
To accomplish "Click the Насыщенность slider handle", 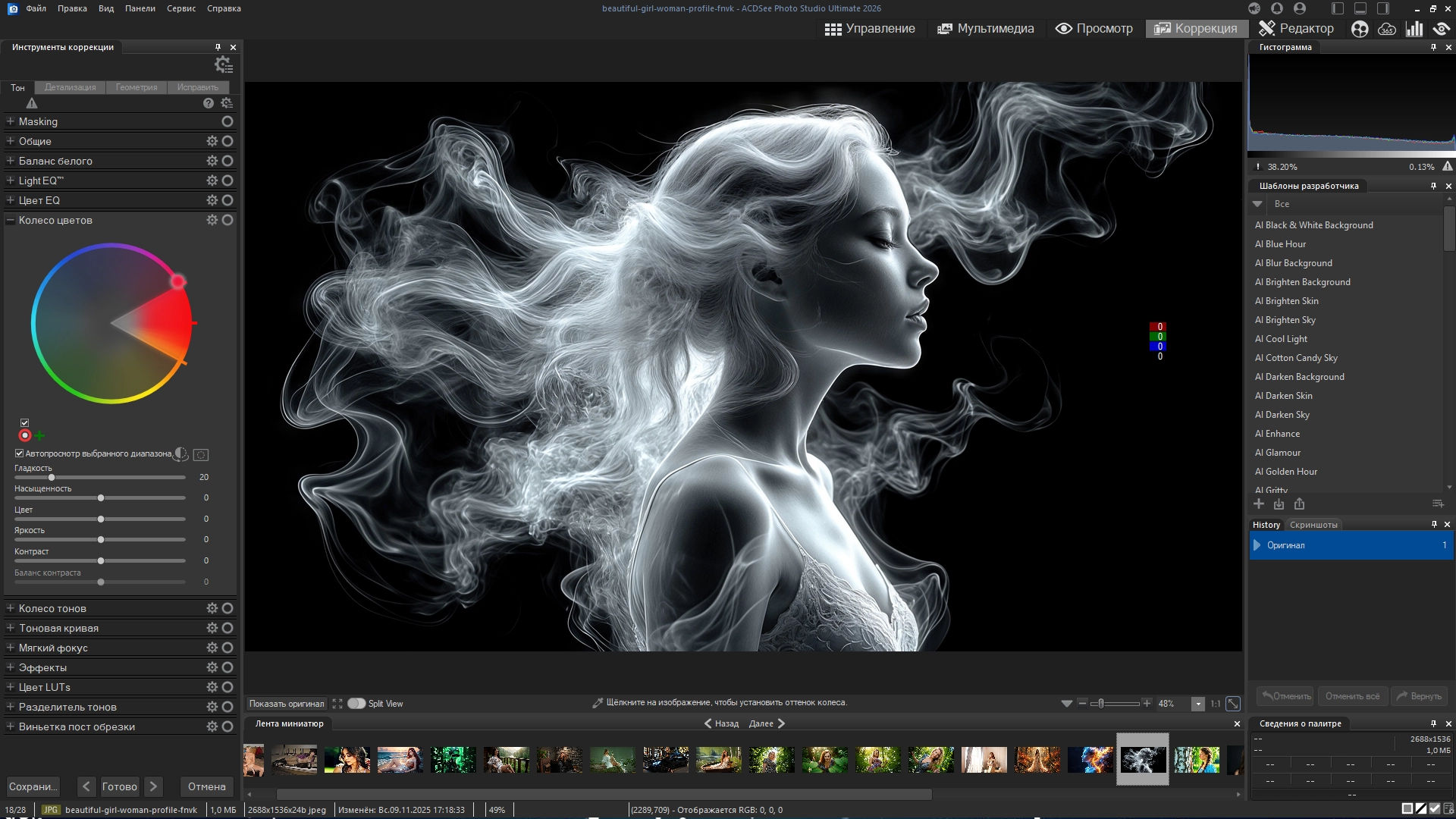I will coord(101,498).
